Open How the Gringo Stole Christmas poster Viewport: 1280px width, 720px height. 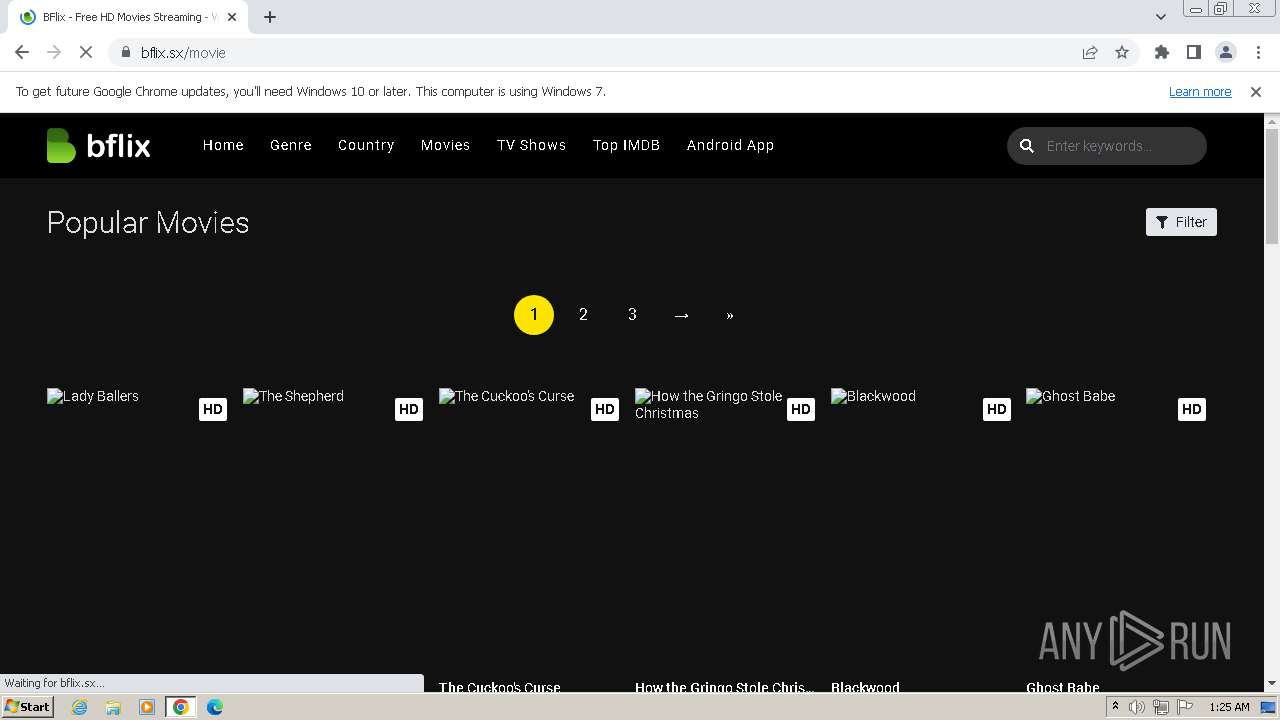tap(725, 525)
